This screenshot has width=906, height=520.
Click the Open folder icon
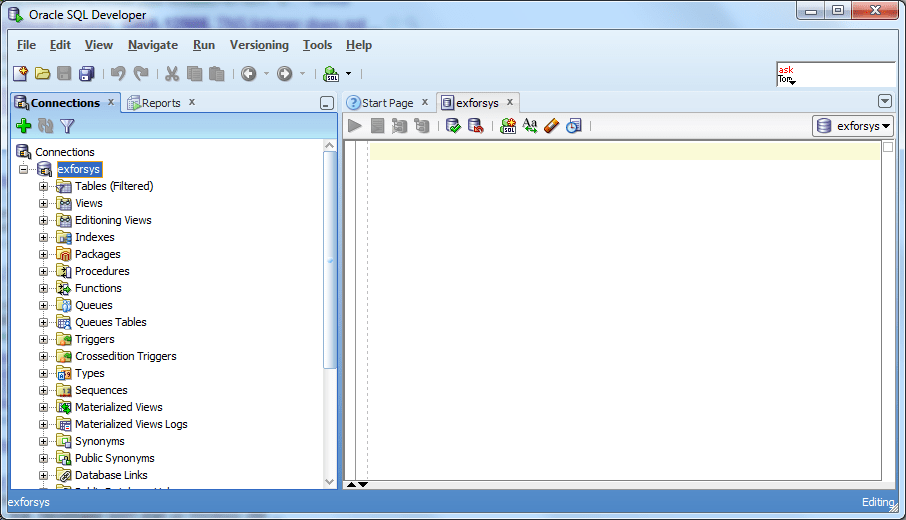coord(42,73)
